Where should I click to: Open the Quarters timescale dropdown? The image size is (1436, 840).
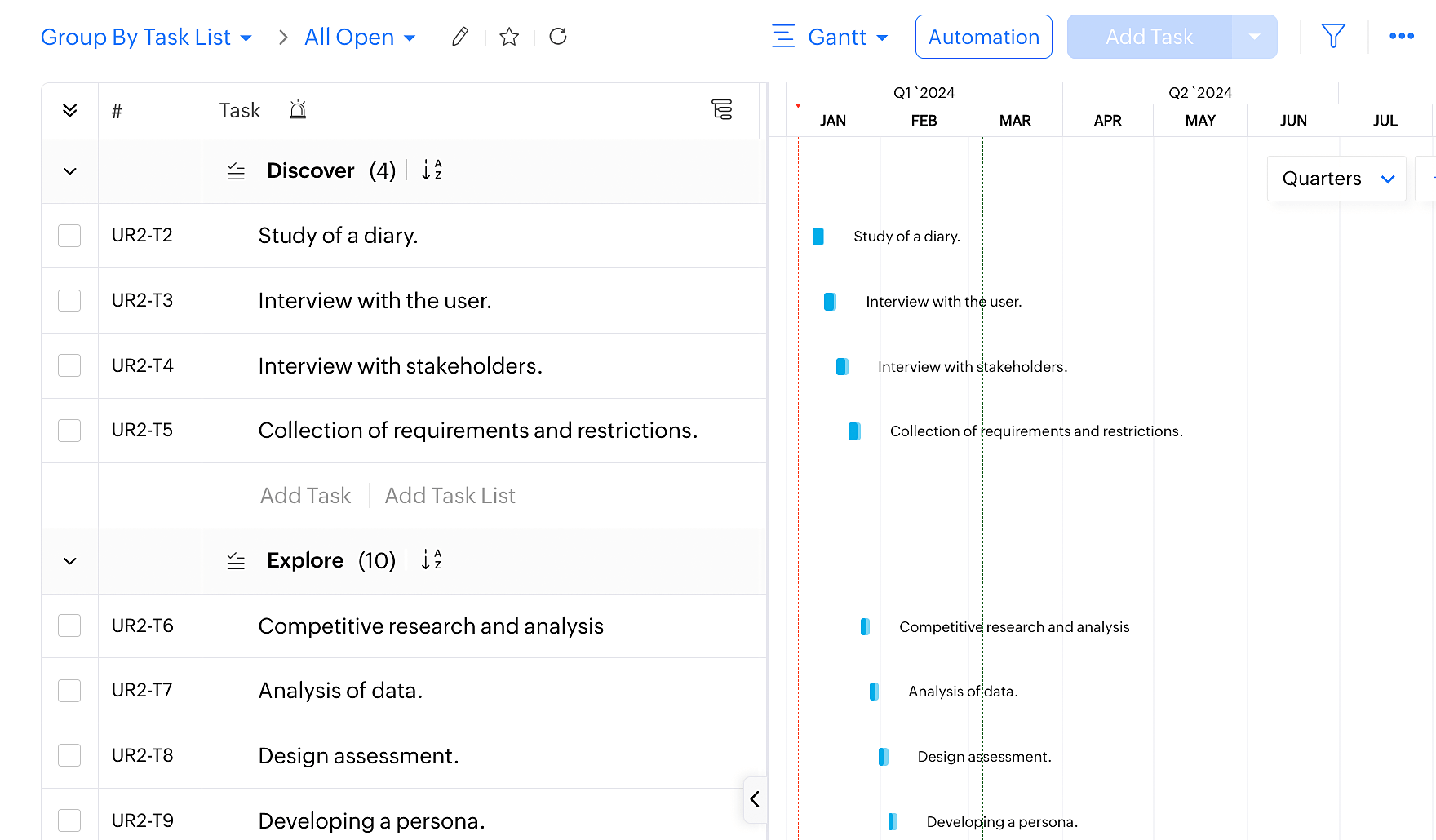click(x=1336, y=179)
